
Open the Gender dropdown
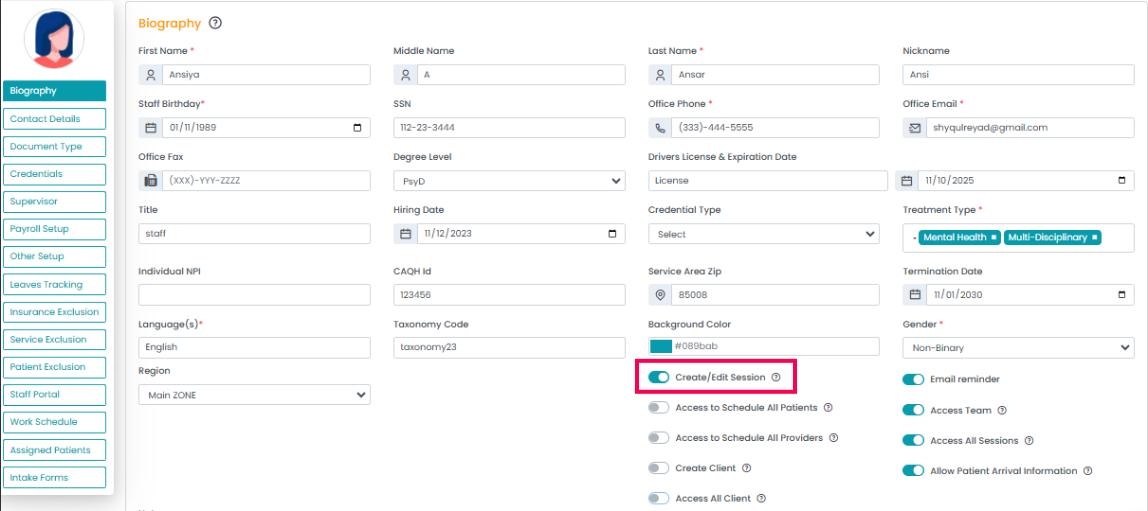(x=1018, y=348)
